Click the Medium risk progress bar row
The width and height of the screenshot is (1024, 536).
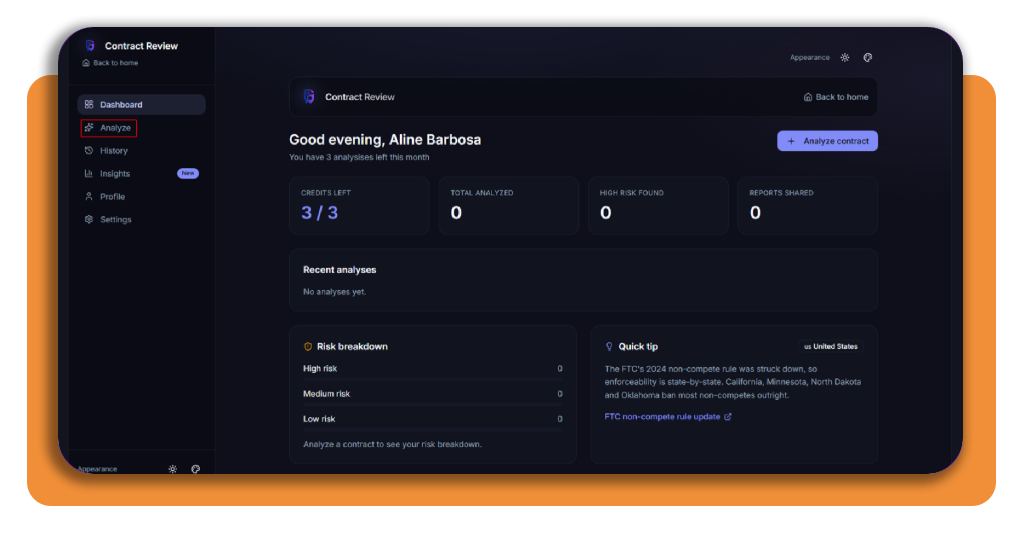[x=432, y=397]
